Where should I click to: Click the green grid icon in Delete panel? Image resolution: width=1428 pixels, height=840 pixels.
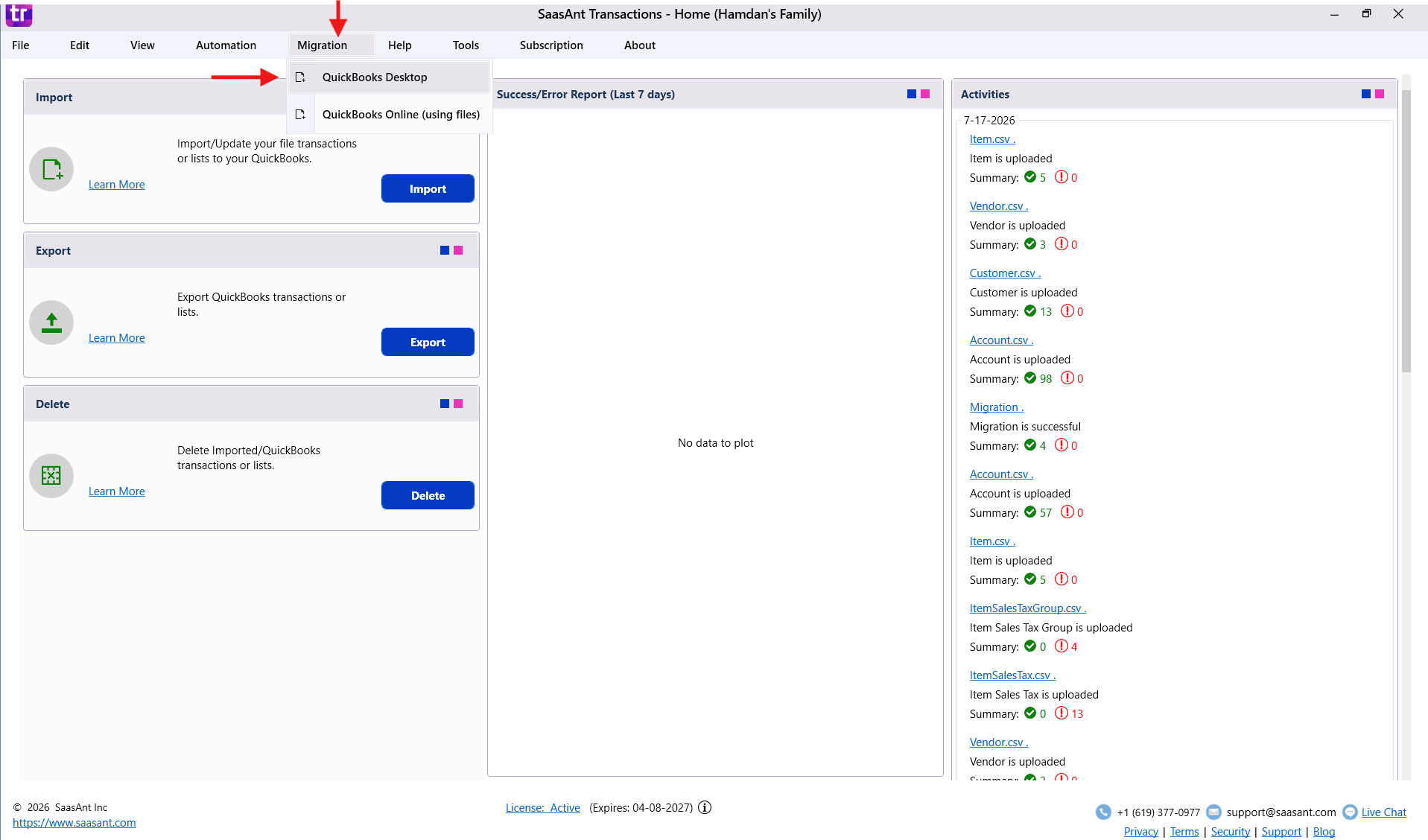click(x=51, y=476)
